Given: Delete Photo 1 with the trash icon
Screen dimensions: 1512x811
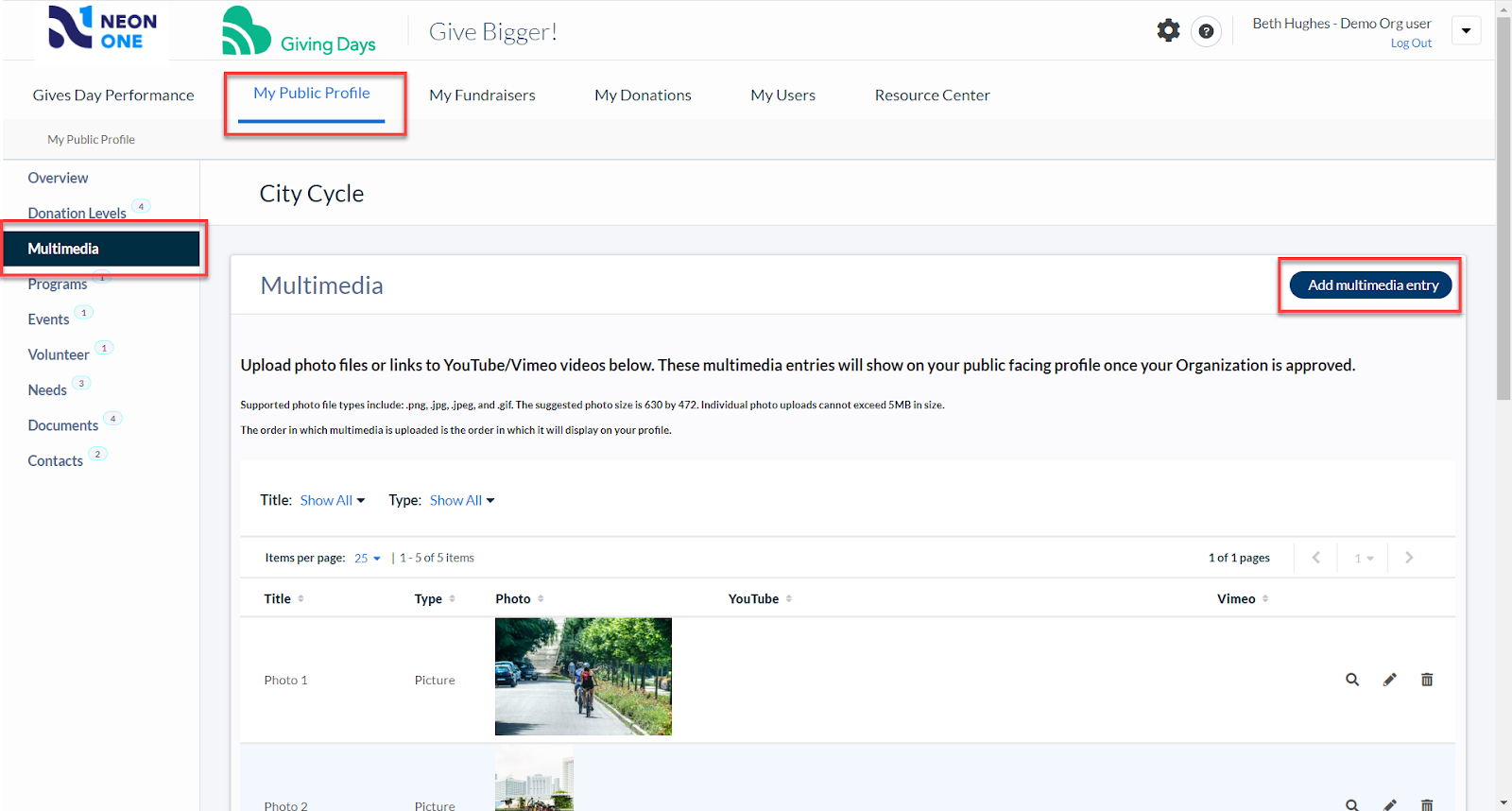Looking at the screenshot, I should [x=1427, y=680].
